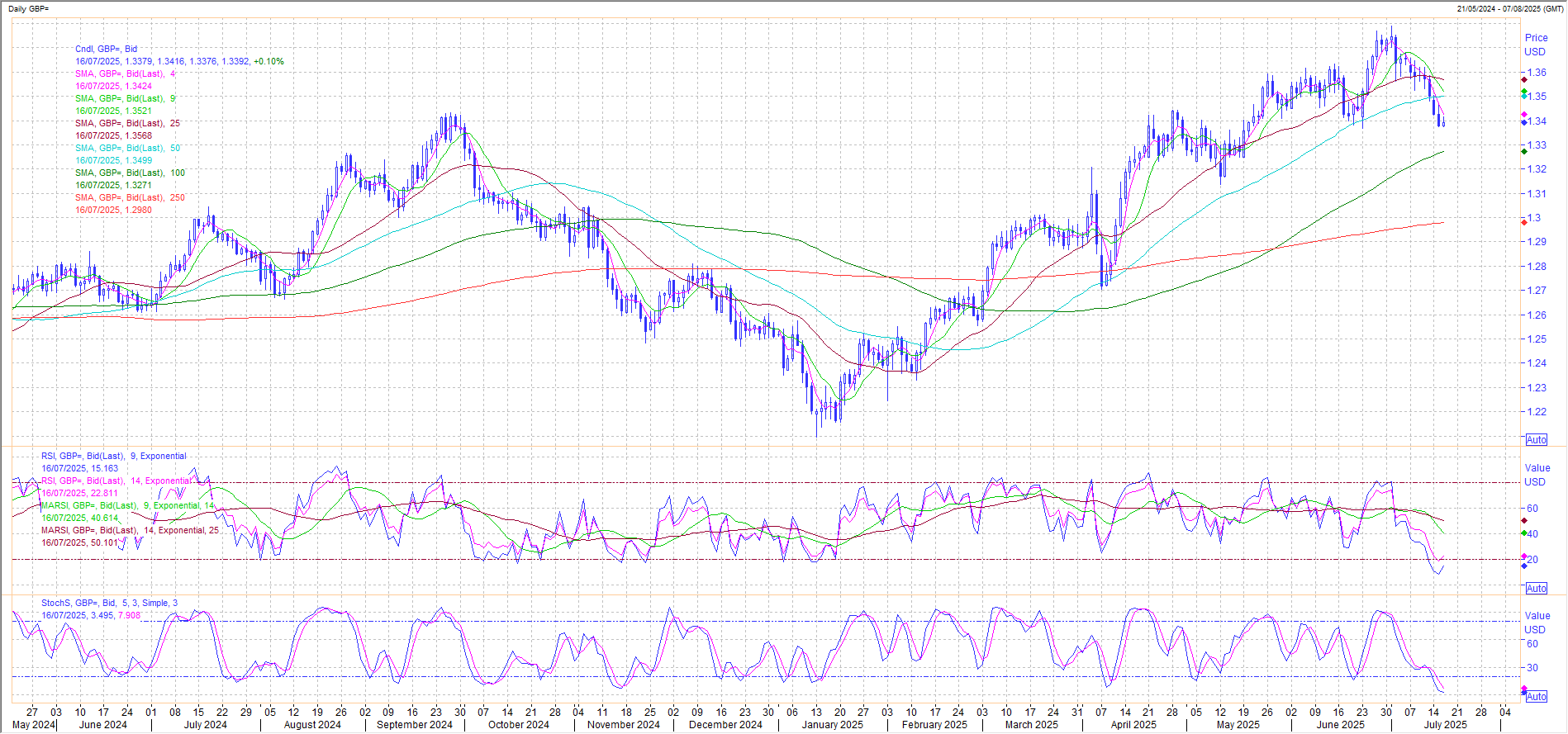Click the Auto scale button on price panel
Viewport: 1568px width, 734px height.
tap(1536, 440)
